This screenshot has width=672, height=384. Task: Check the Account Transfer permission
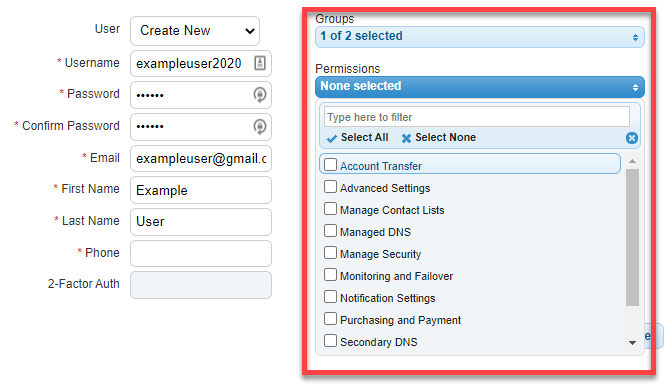click(x=330, y=165)
